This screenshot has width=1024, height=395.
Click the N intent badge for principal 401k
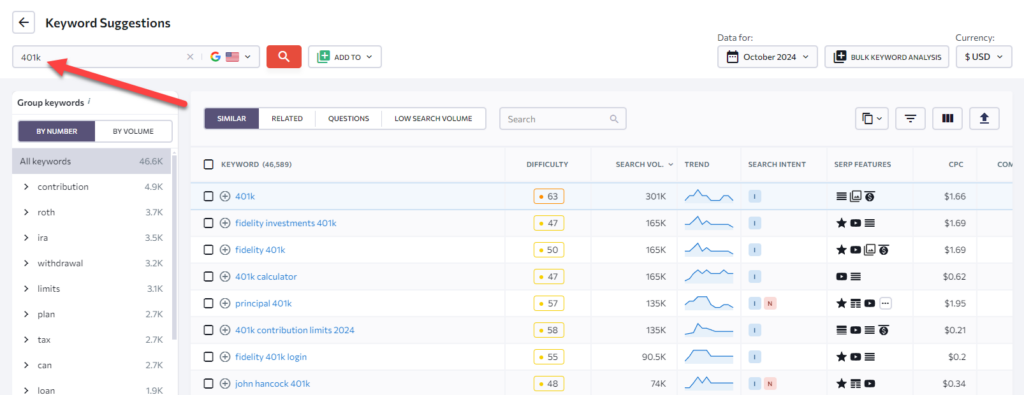click(770, 304)
